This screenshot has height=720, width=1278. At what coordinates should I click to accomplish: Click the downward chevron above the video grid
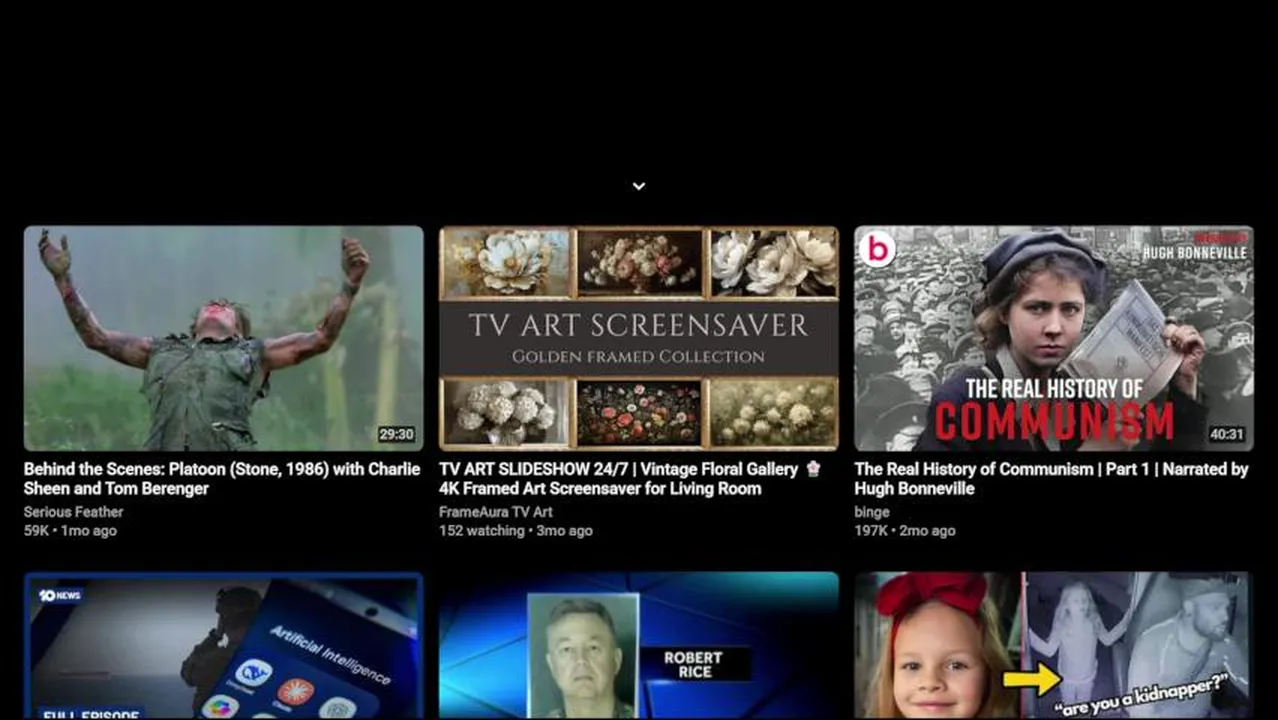(639, 186)
